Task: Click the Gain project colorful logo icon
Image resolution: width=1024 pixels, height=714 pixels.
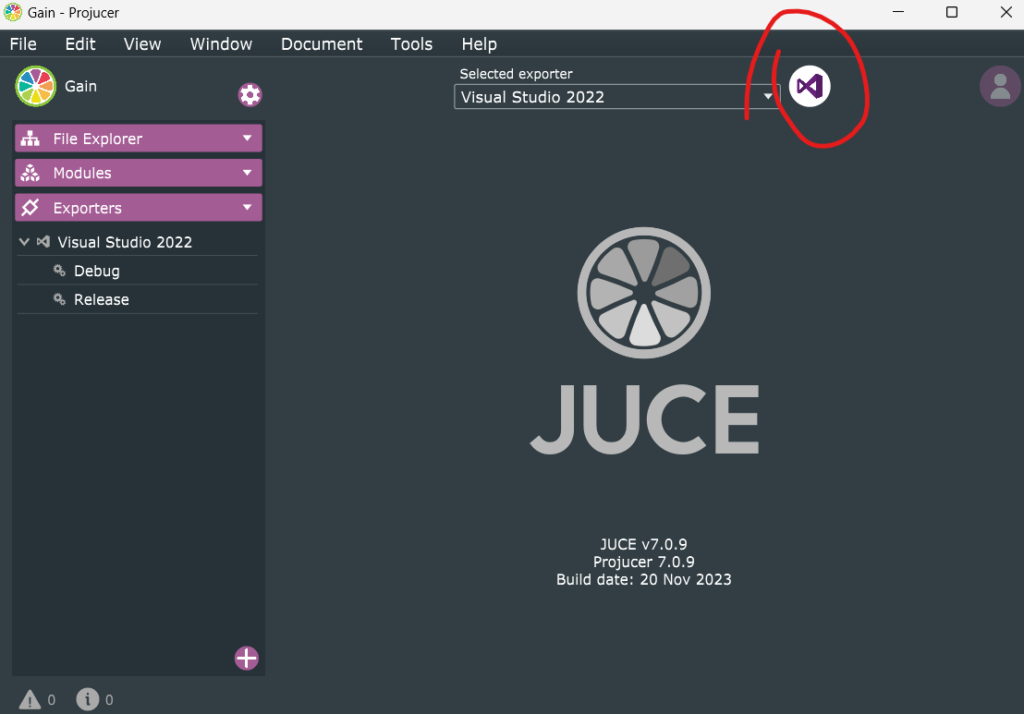Action: [x=35, y=86]
